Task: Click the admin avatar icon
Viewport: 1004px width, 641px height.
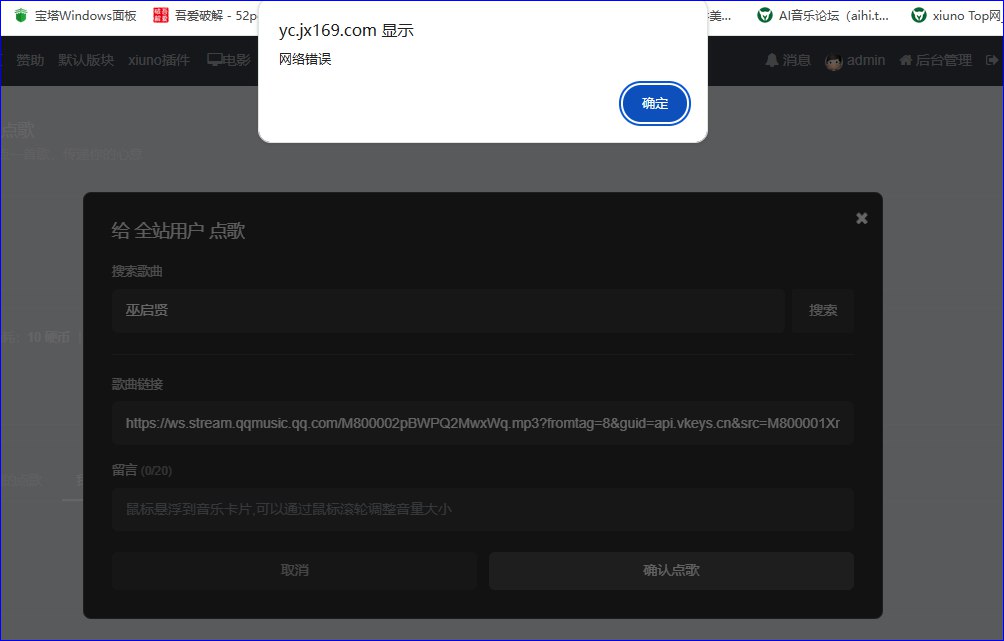Action: click(833, 60)
